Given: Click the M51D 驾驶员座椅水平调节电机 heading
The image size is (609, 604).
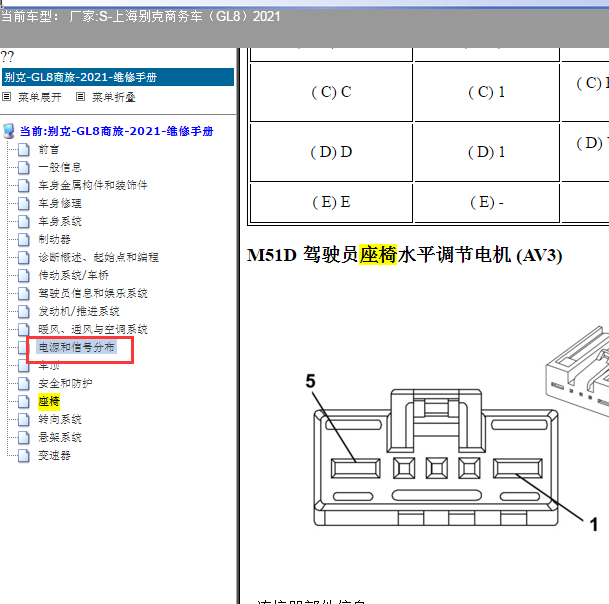Looking at the screenshot, I should click(x=405, y=255).
